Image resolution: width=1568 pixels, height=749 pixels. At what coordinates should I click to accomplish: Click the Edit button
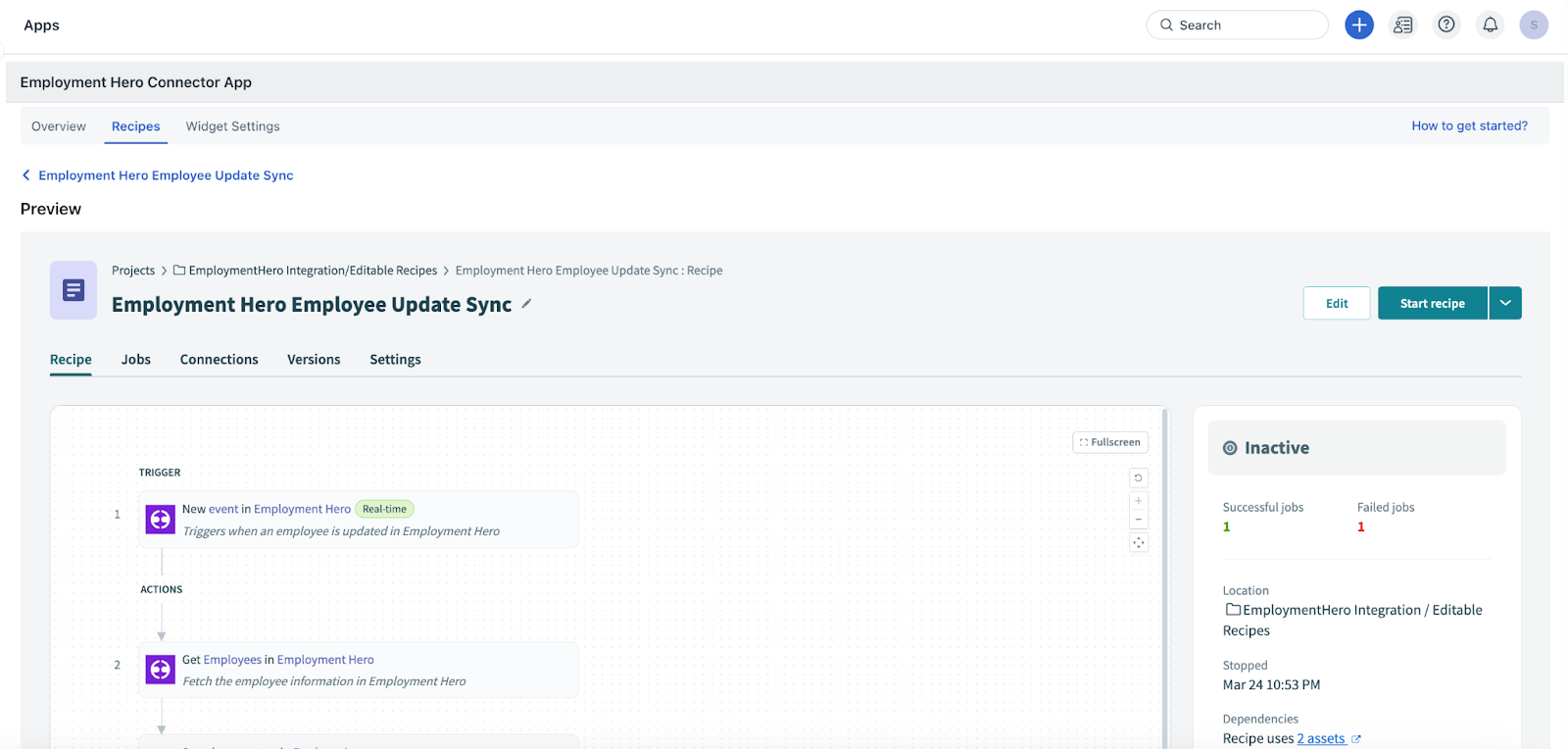point(1337,303)
